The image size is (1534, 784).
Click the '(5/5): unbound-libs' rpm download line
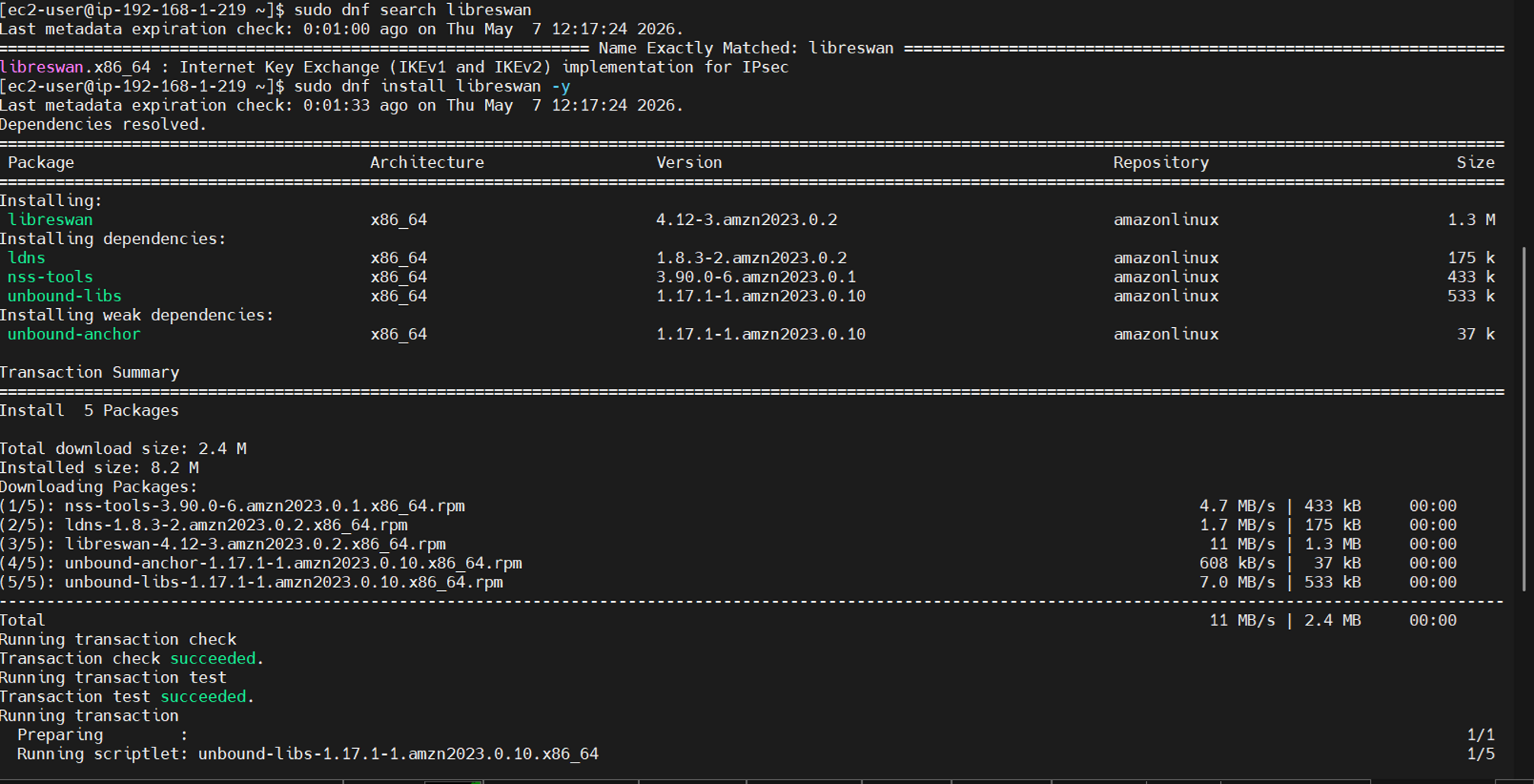252,582
